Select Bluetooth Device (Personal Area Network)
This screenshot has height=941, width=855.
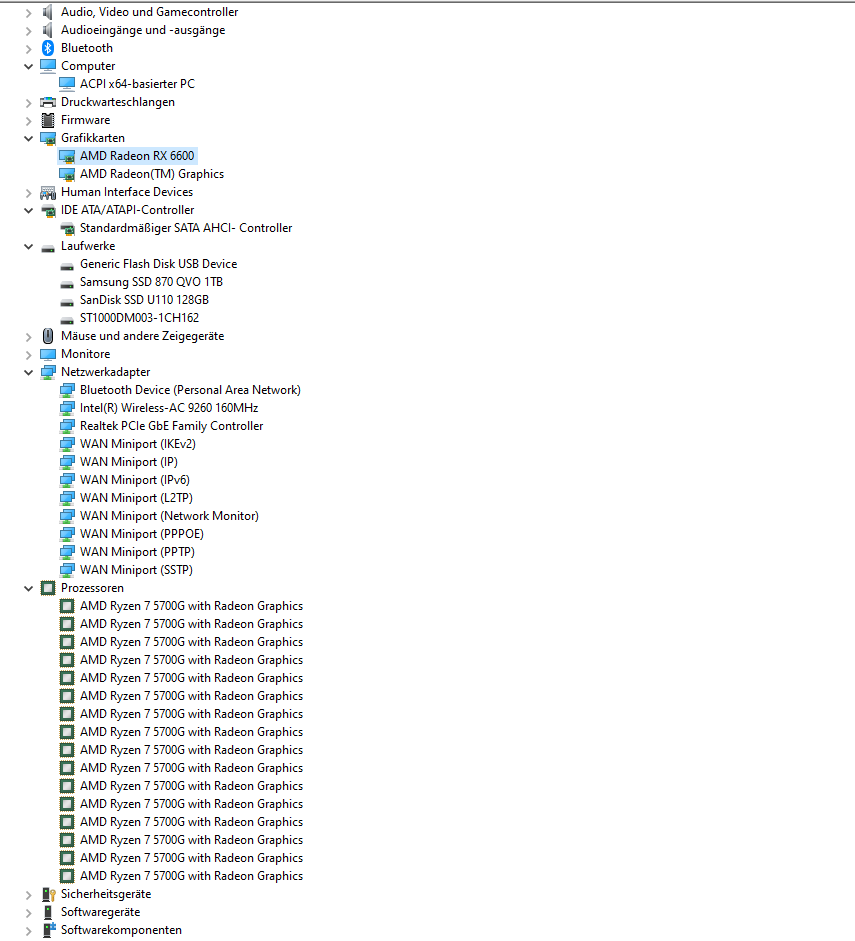pyautogui.click(x=190, y=390)
